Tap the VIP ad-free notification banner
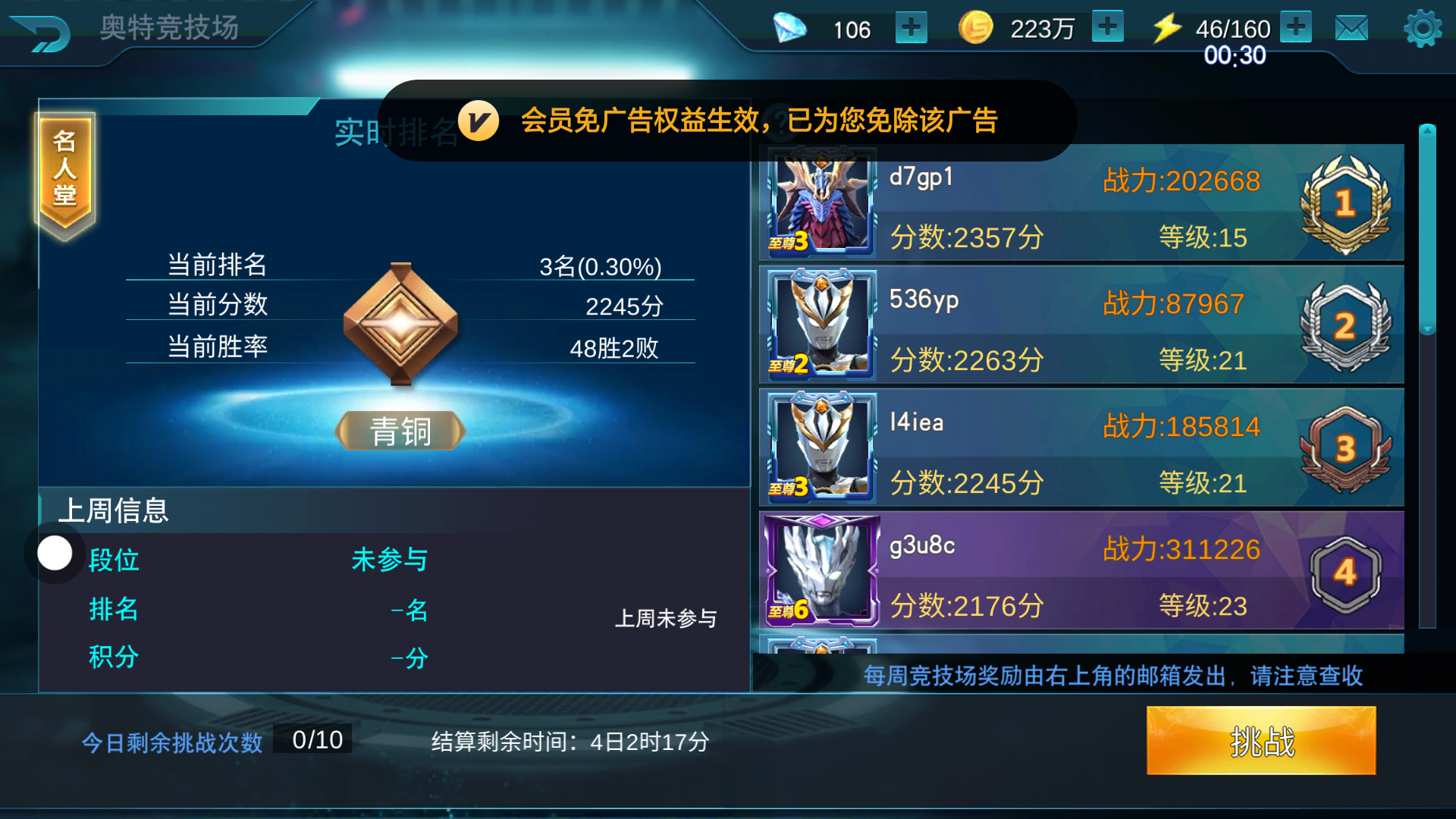1456x819 pixels. (726, 121)
